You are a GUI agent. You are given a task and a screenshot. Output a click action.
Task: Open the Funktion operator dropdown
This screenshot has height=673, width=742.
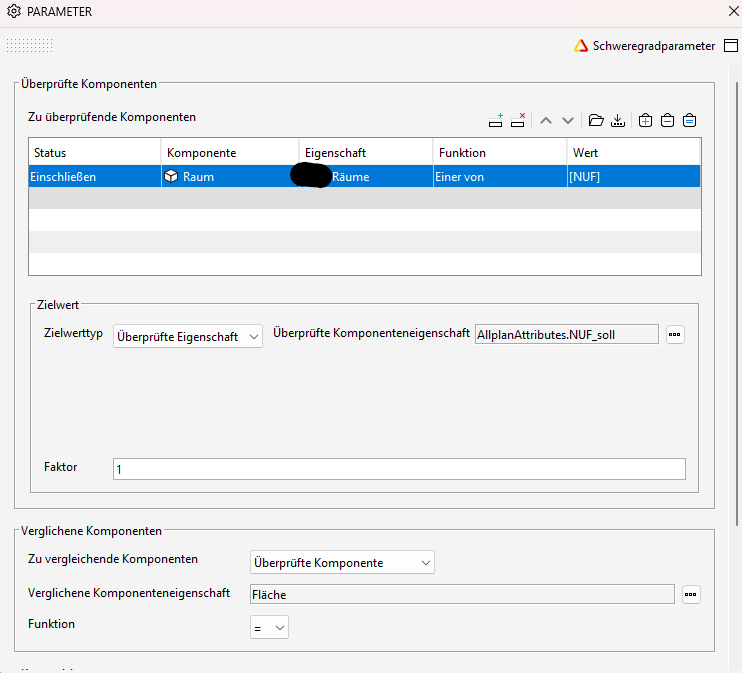click(x=269, y=628)
